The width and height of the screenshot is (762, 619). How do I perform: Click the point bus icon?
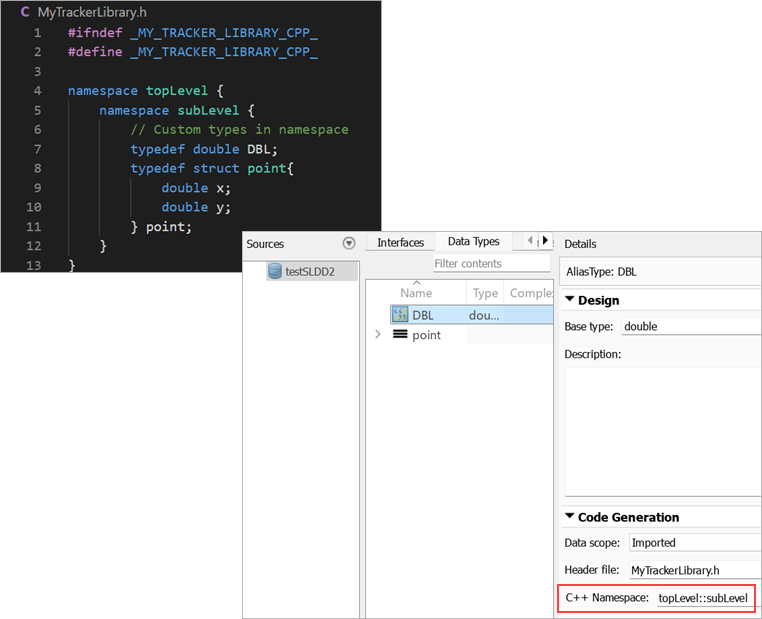(400, 334)
